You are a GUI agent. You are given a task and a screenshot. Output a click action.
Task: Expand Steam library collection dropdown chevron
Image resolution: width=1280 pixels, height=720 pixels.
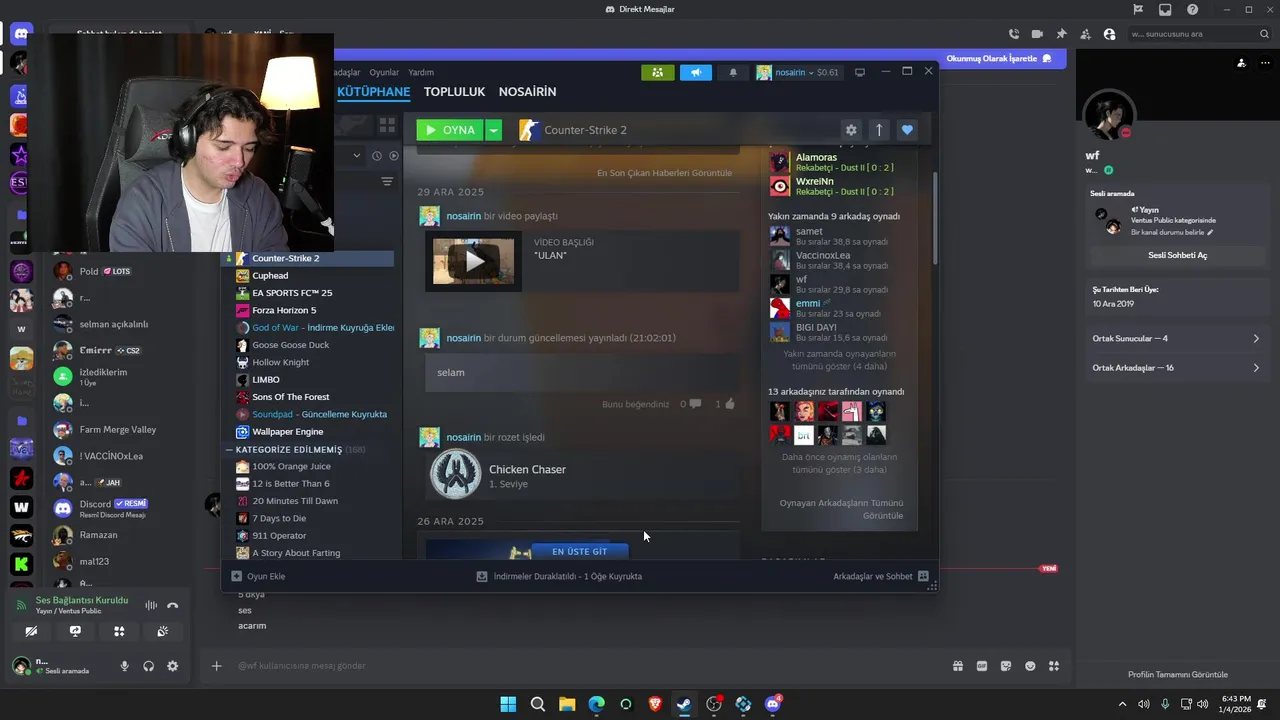tap(357, 155)
